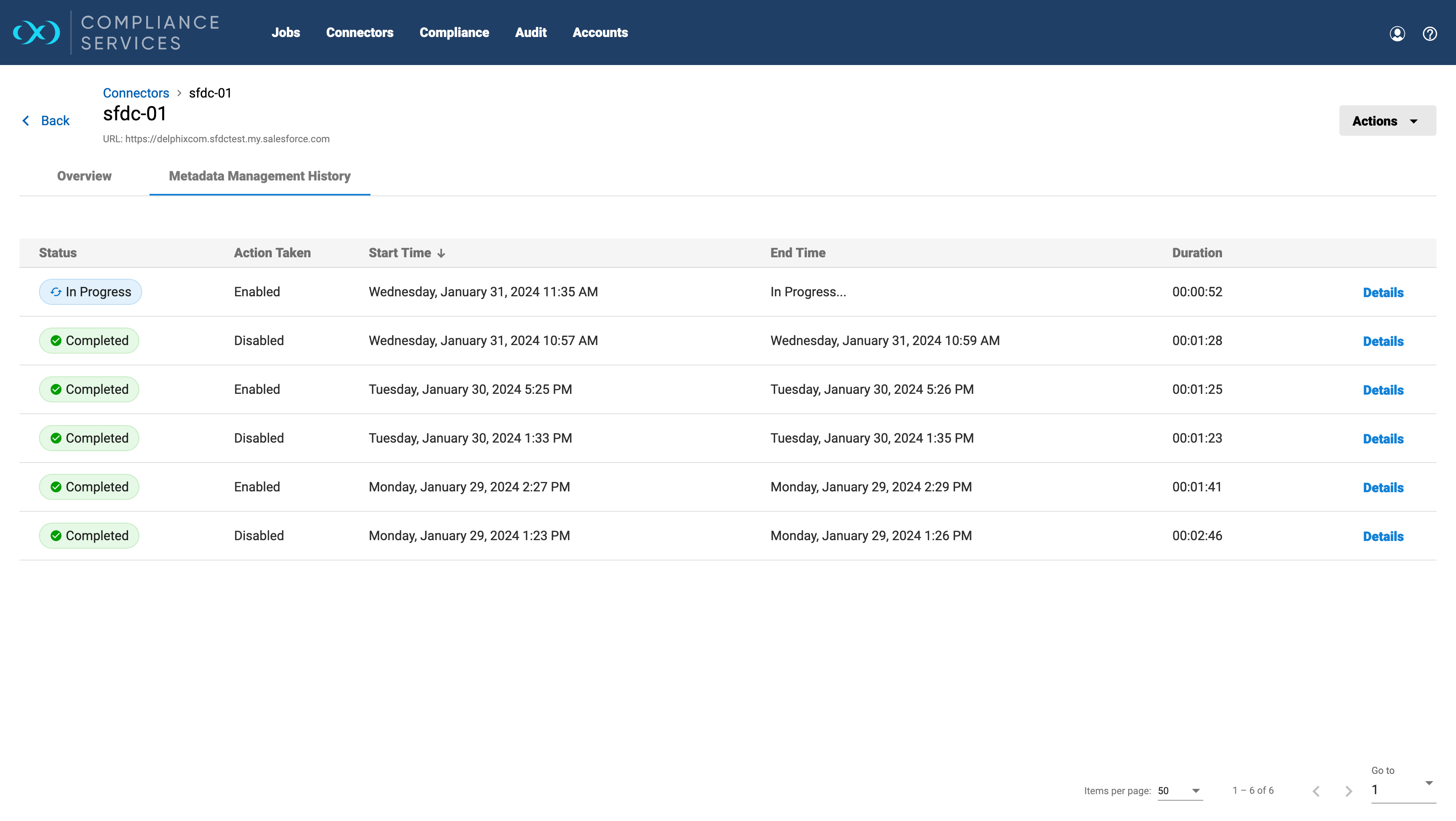This screenshot has width=1456, height=821.
Task: Click the duration 00:02:46 cell
Action: [1197, 535]
